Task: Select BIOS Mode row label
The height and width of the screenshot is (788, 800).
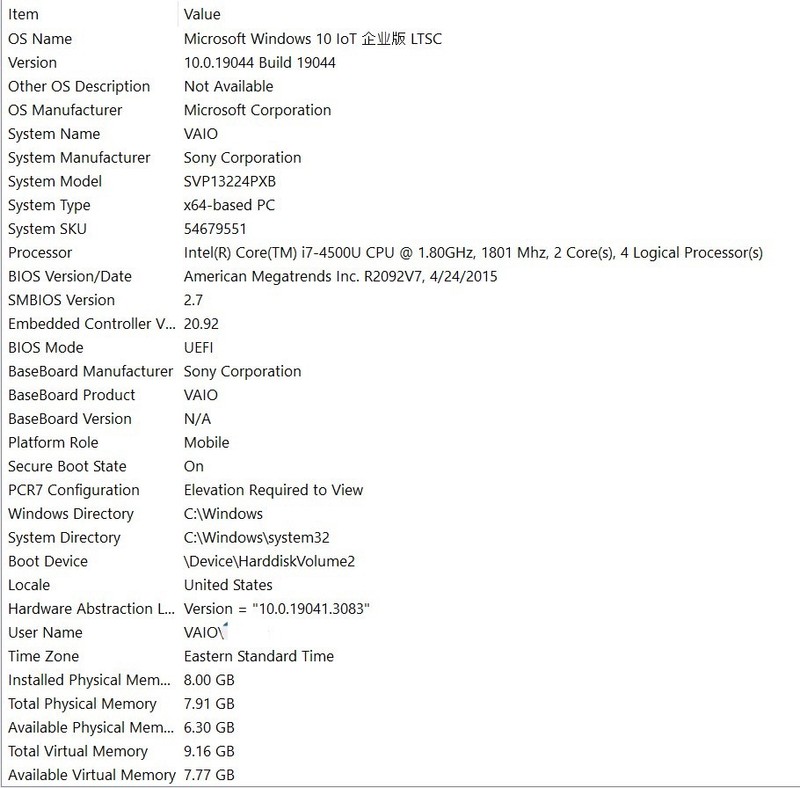Action: [x=45, y=348]
